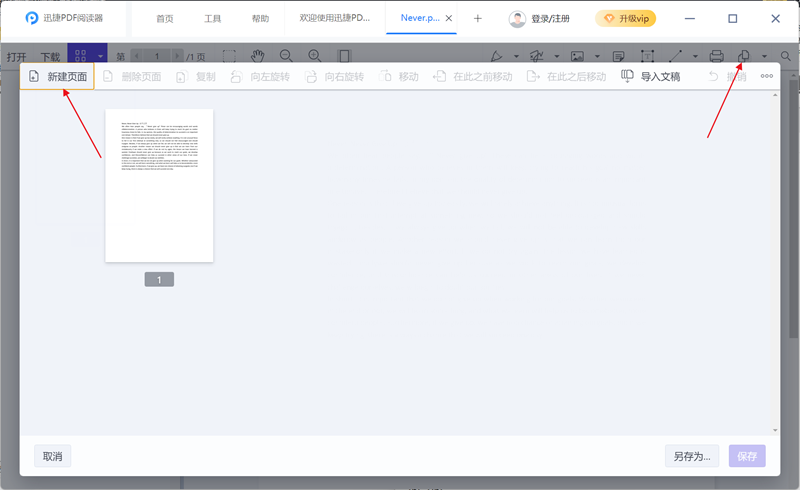
Task: Go to previous page arrow in toolbar
Action: (137, 56)
